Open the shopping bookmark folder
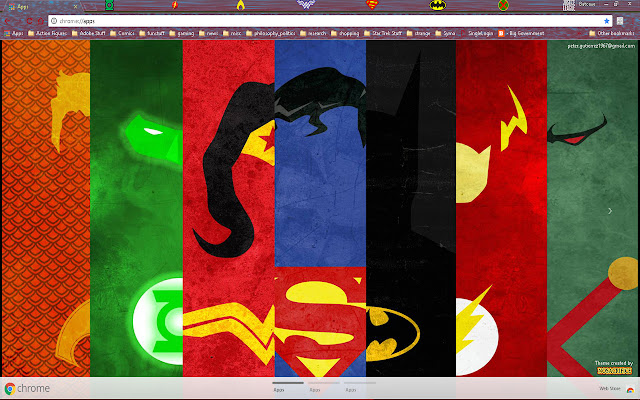This screenshot has width=640, height=400. tap(345, 33)
